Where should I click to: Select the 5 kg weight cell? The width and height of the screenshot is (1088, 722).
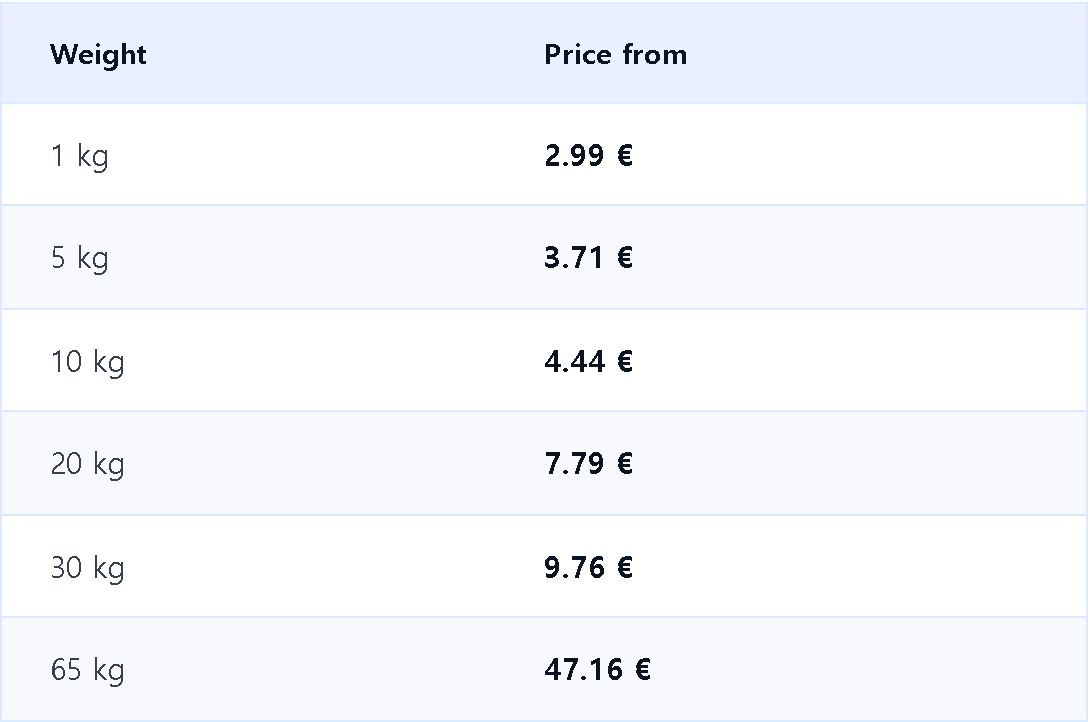tap(79, 258)
